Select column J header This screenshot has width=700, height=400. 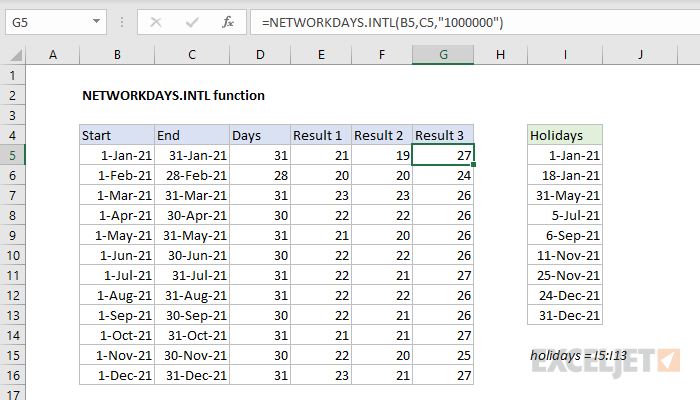[x=640, y=55]
